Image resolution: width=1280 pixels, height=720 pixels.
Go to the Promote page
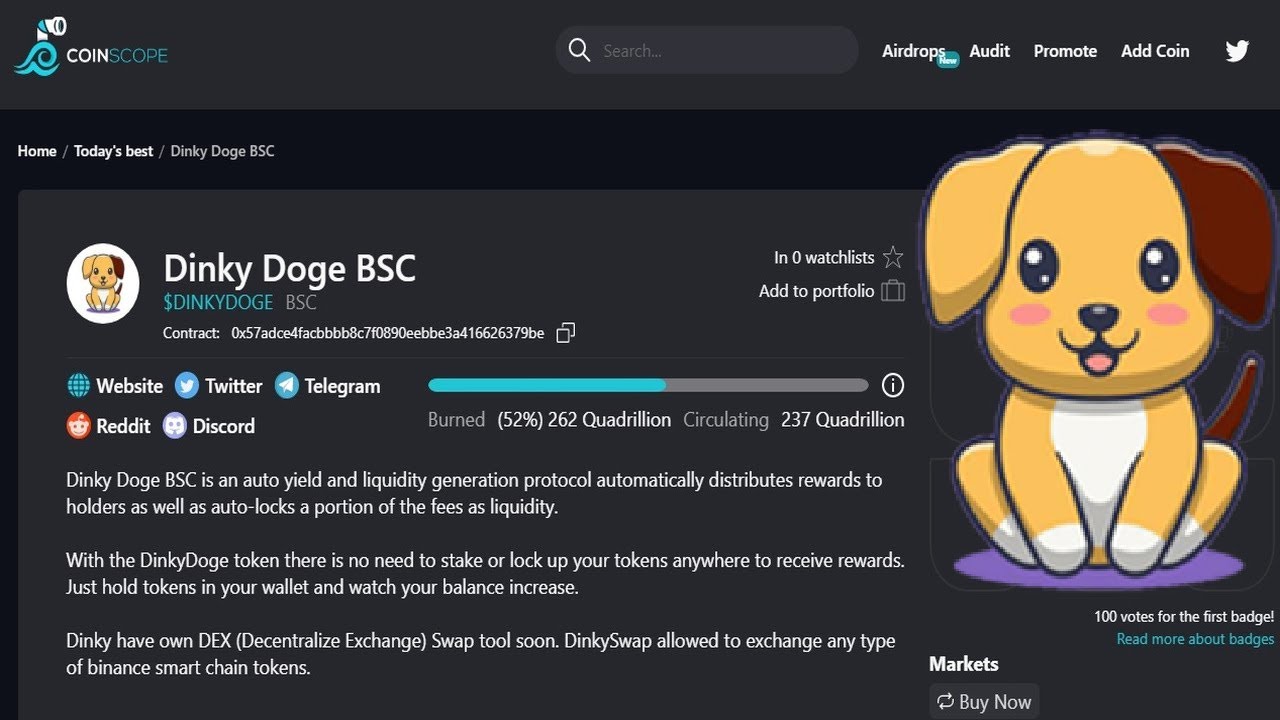[x=1065, y=50]
